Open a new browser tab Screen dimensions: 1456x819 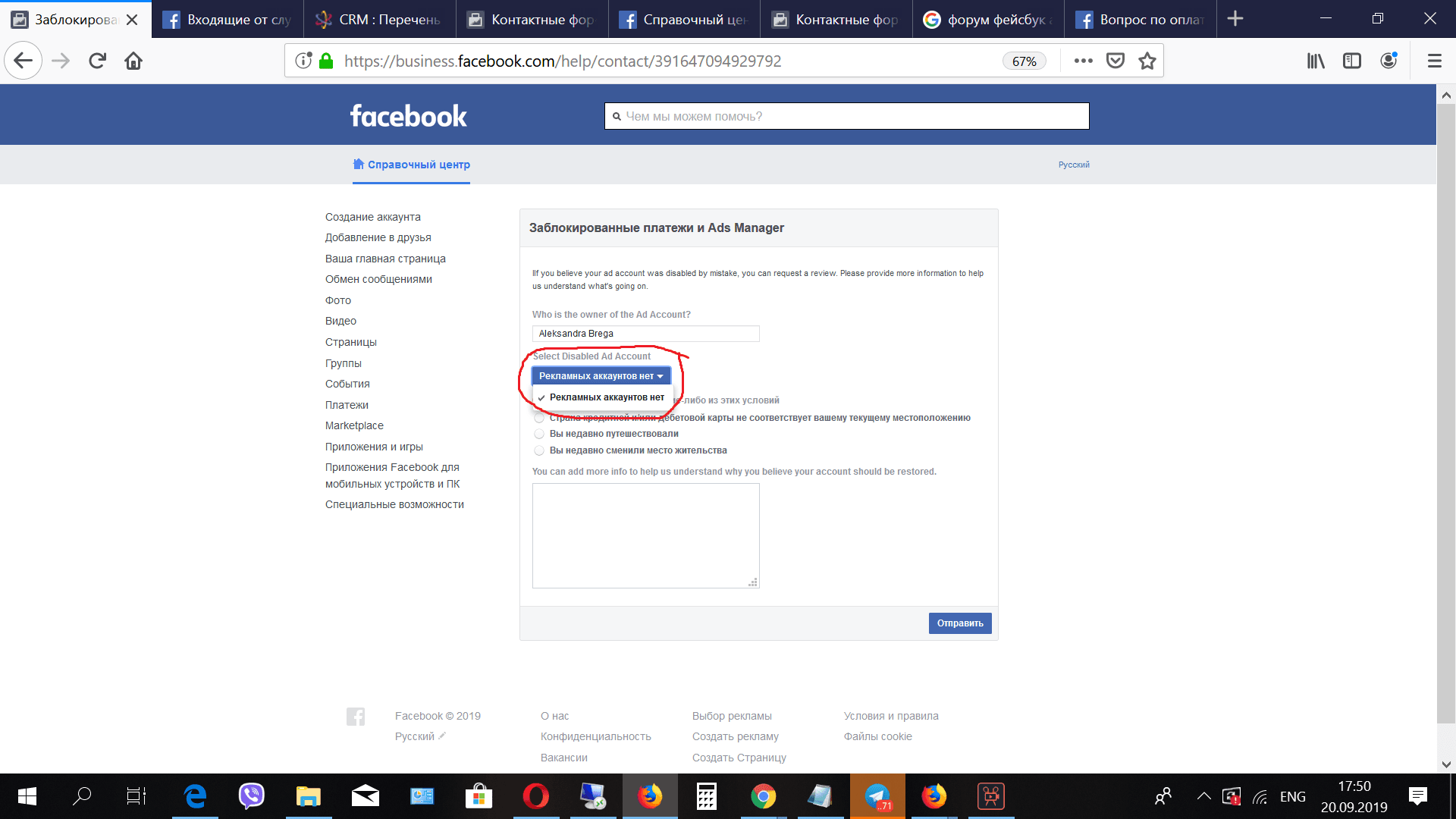(1235, 19)
